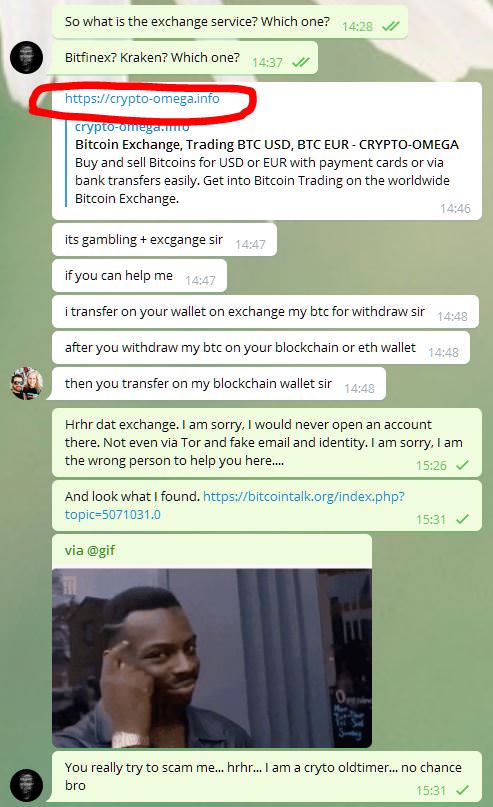Select the 'its gambling + excgange sir' message
This screenshot has width=493, height=807.
pos(164,240)
